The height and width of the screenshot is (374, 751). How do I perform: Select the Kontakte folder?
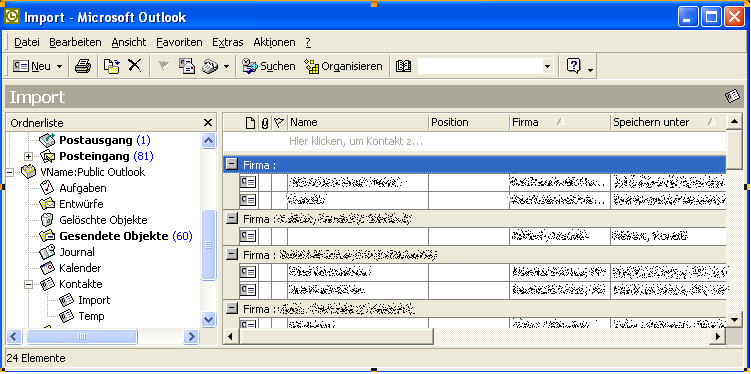coord(80,284)
